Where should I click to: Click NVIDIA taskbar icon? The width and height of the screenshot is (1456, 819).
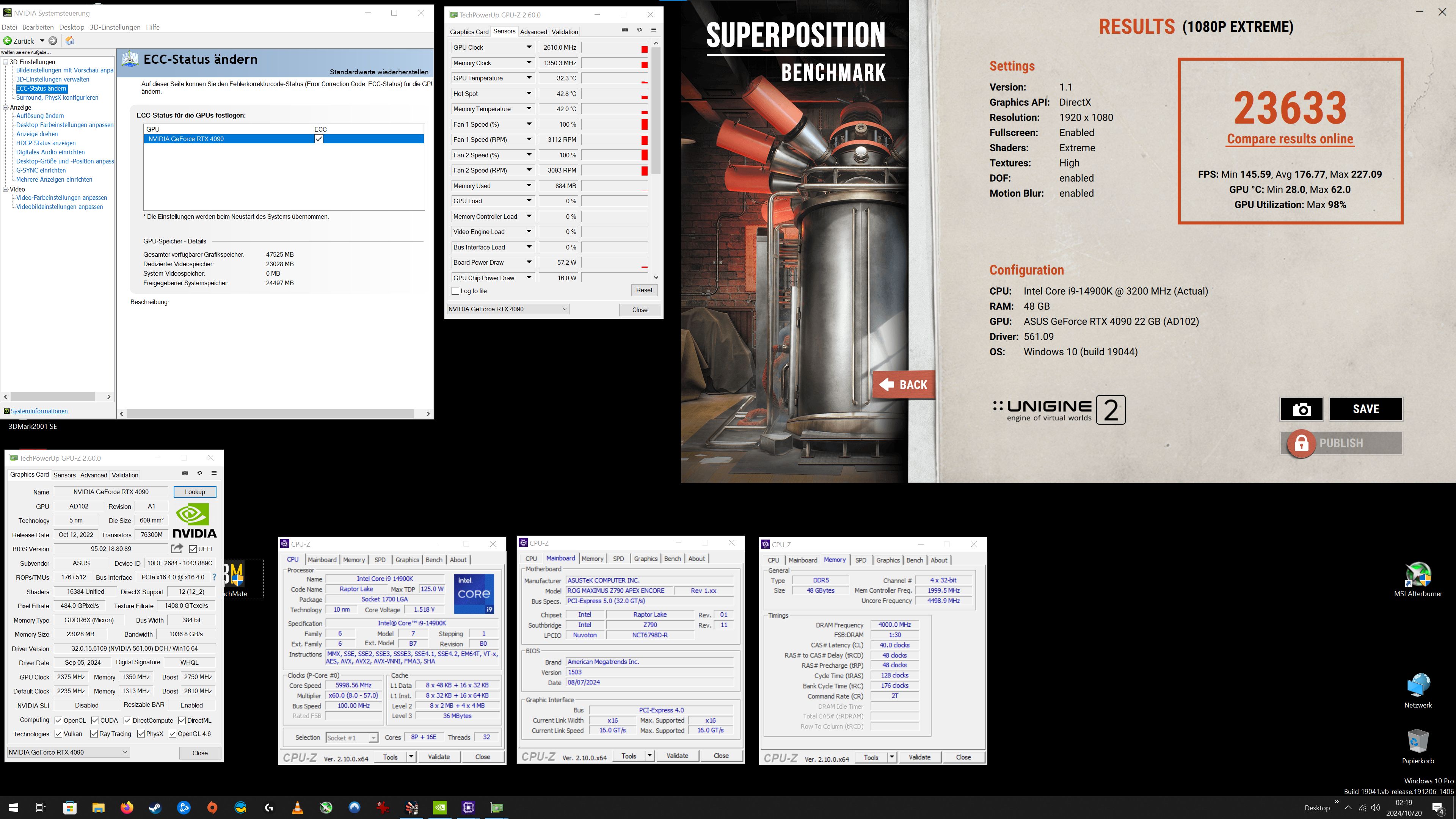[440, 807]
